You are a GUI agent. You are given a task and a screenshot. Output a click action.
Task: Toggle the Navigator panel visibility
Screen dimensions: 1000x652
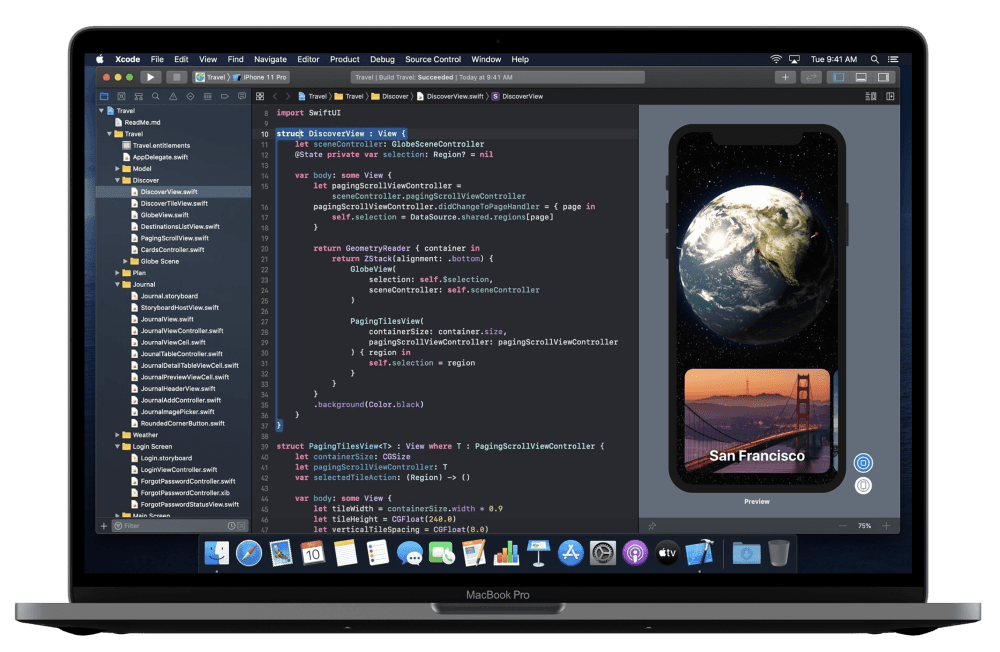(x=839, y=77)
